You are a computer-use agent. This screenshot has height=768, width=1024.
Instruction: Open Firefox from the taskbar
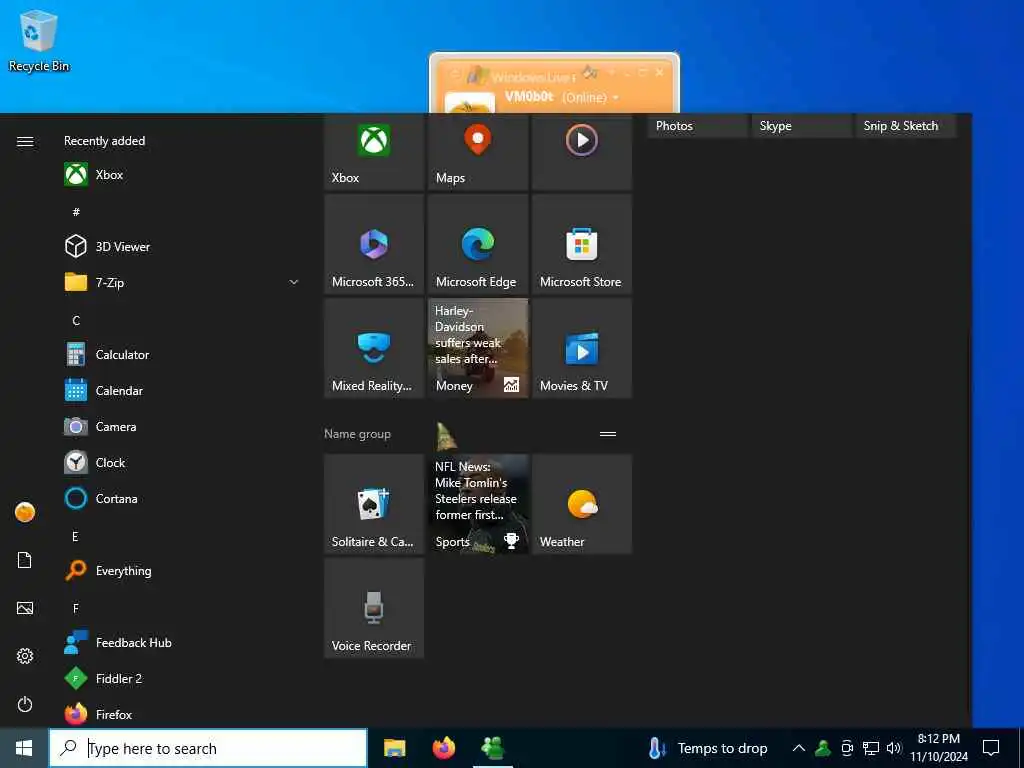[443, 748]
